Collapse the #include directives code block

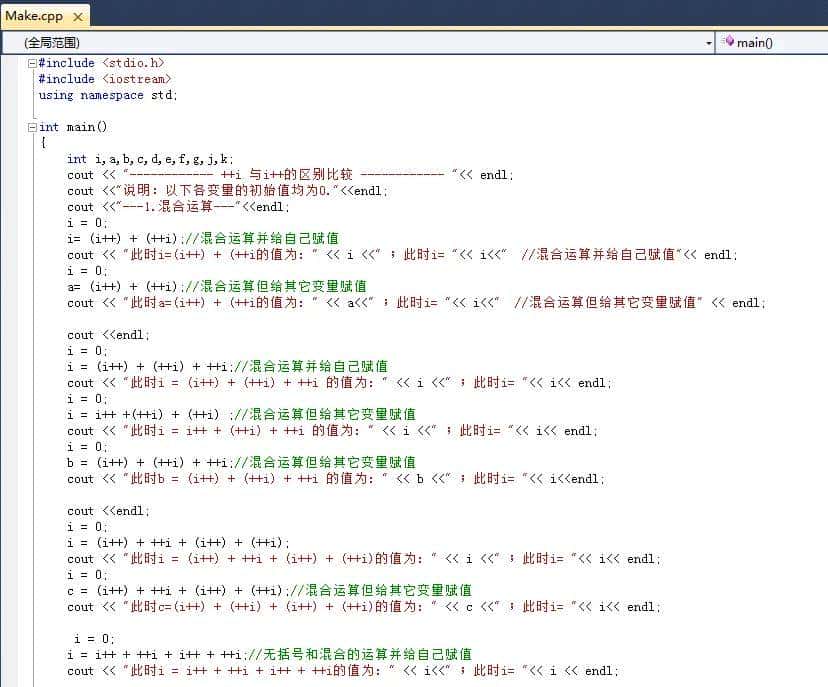(x=30, y=62)
